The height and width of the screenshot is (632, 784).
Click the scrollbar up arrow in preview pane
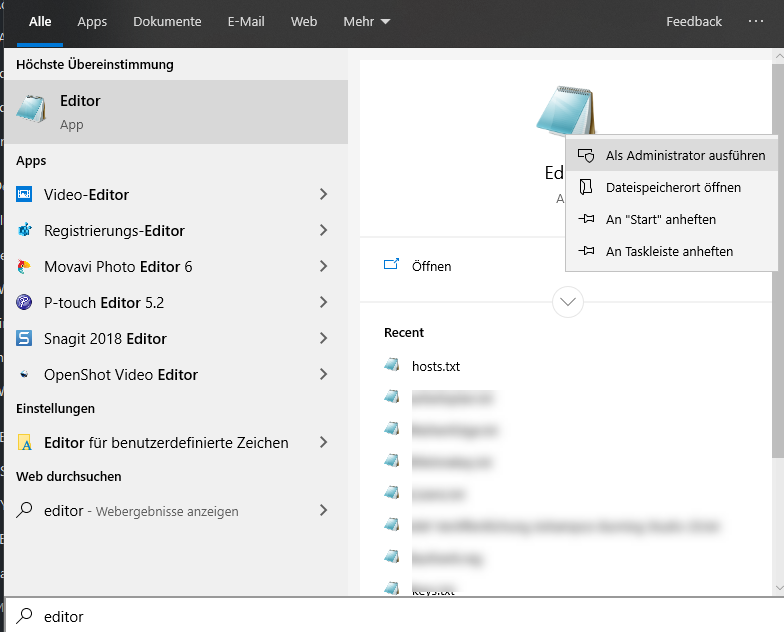pyautogui.click(x=778, y=56)
